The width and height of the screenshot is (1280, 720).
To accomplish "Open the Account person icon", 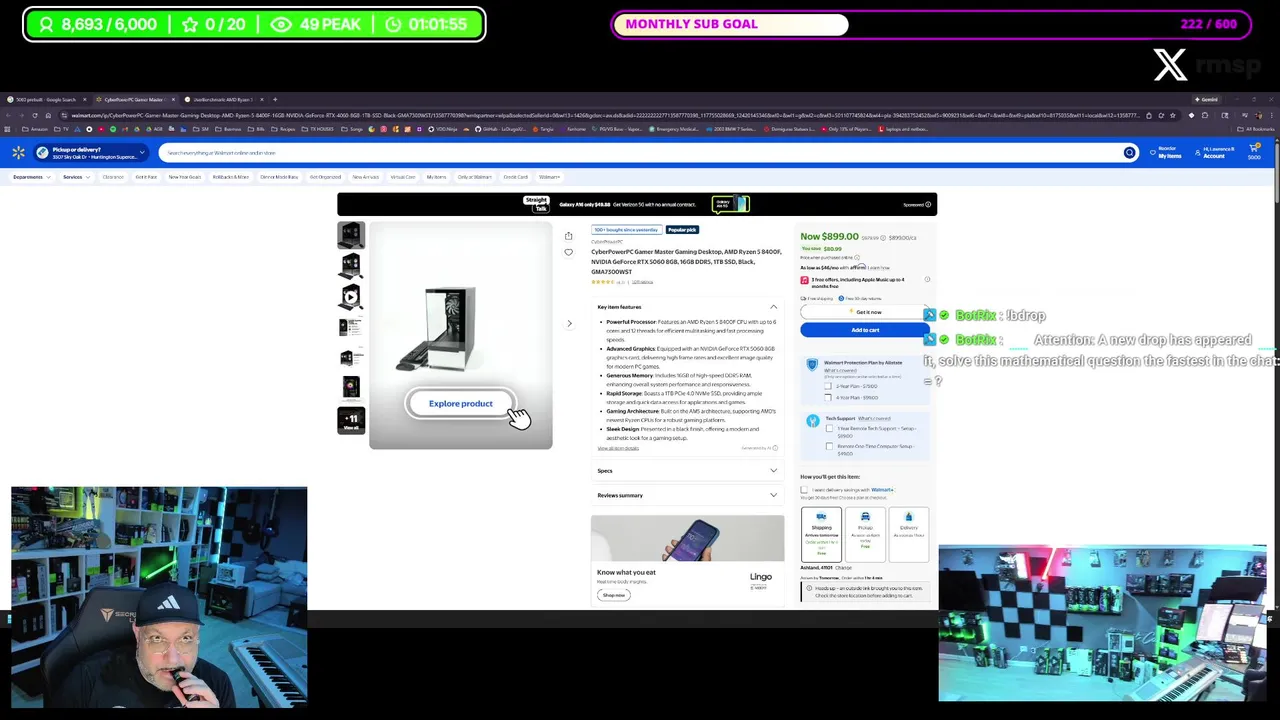I will coord(1198,153).
